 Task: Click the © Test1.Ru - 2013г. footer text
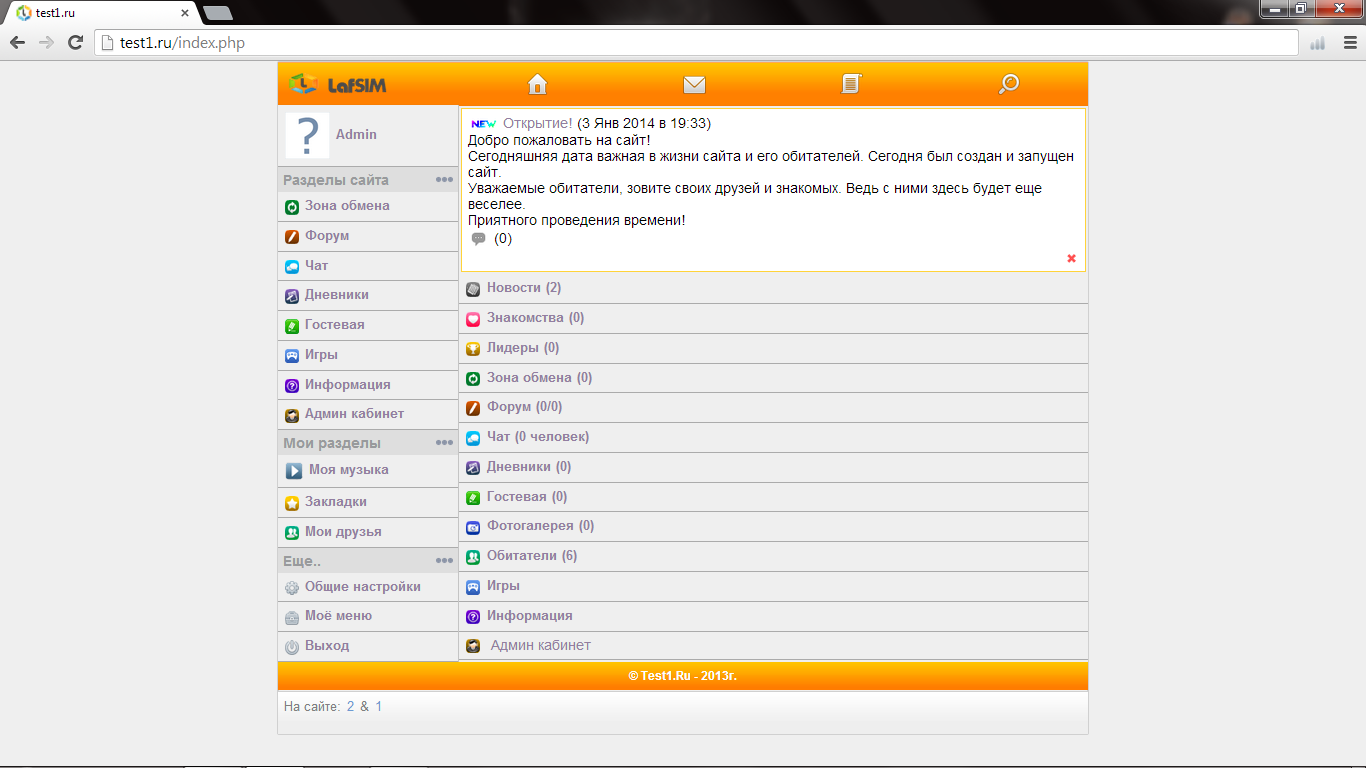point(683,676)
